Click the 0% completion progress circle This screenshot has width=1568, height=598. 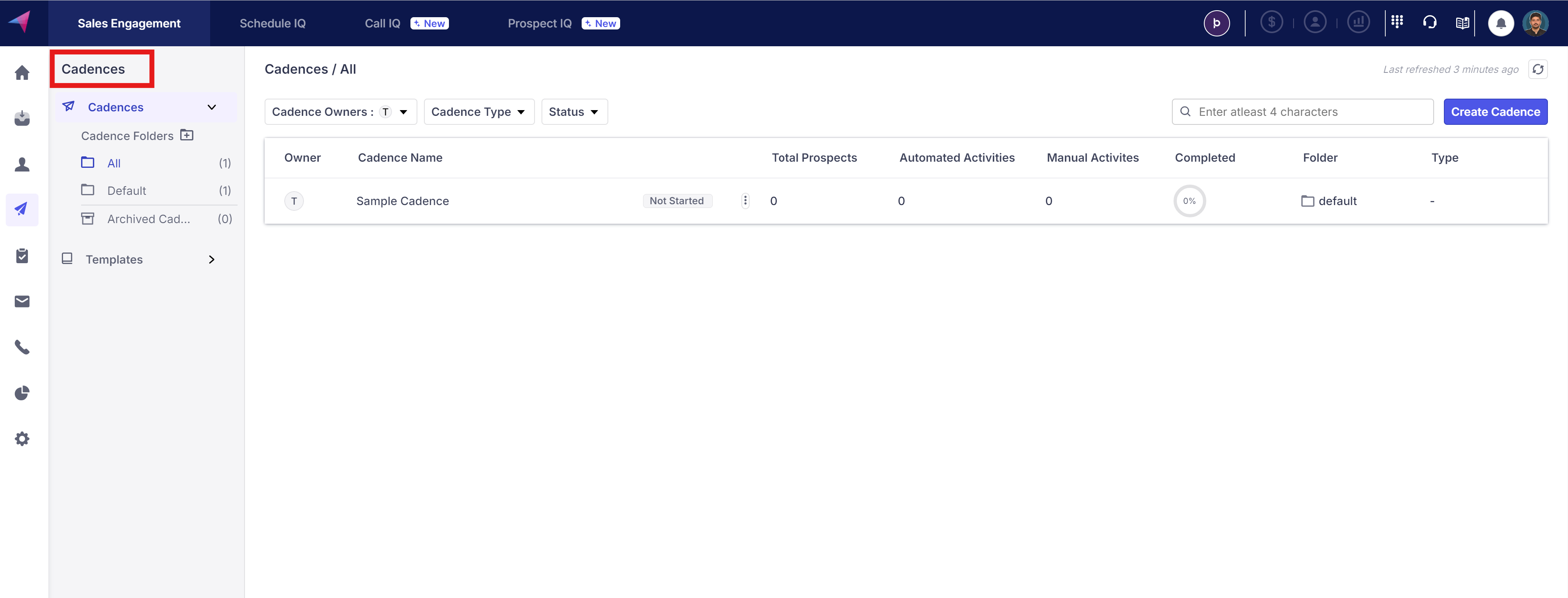coord(1189,201)
